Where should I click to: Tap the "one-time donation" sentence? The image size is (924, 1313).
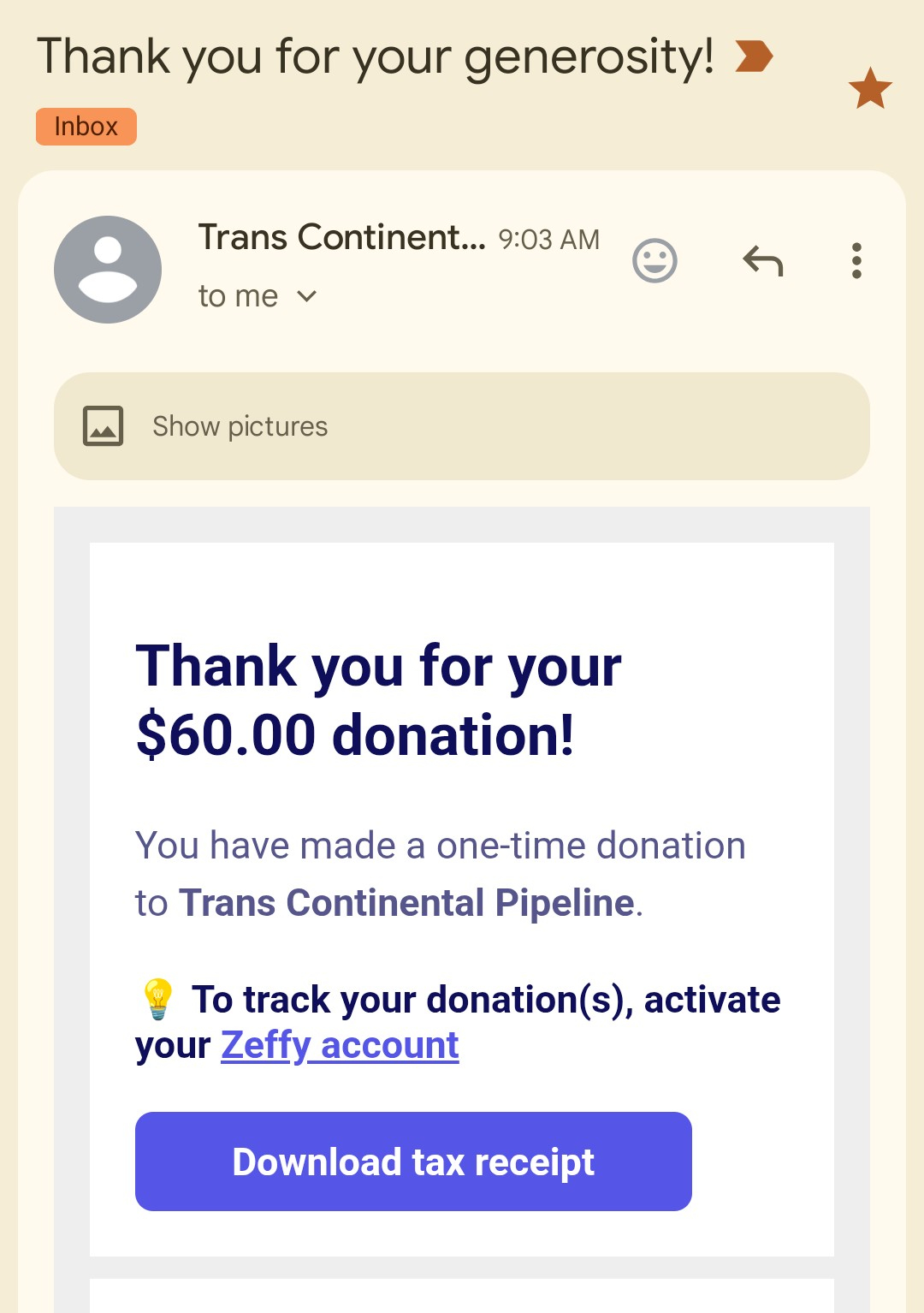[x=441, y=846]
